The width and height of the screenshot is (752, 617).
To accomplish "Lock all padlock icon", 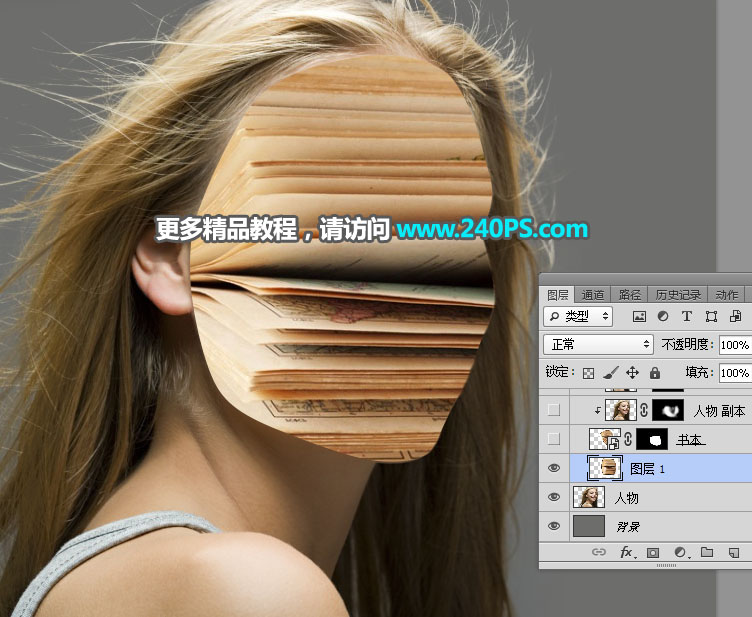I will [x=655, y=373].
